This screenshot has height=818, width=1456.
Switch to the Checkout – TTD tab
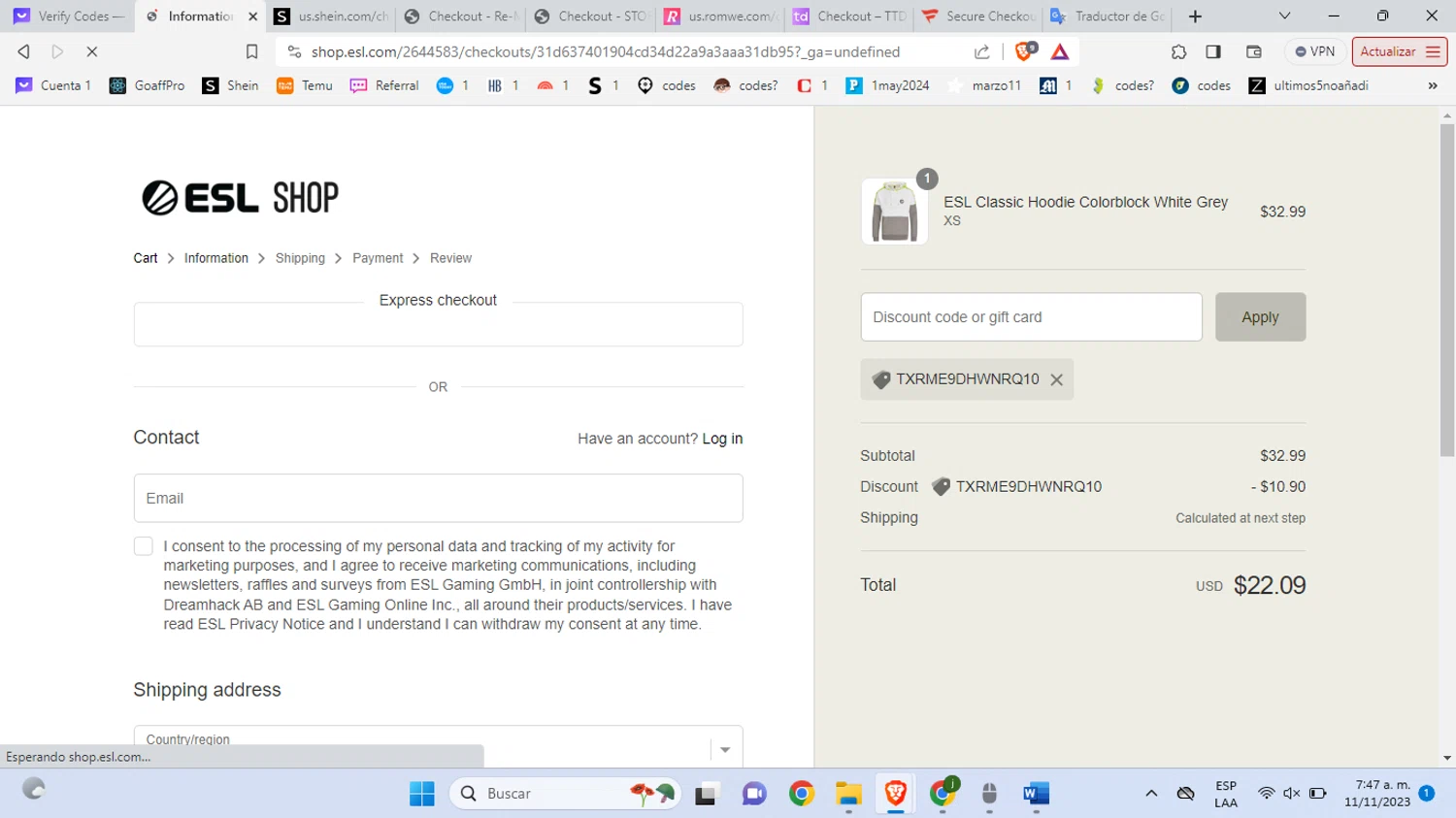coord(851,16)
